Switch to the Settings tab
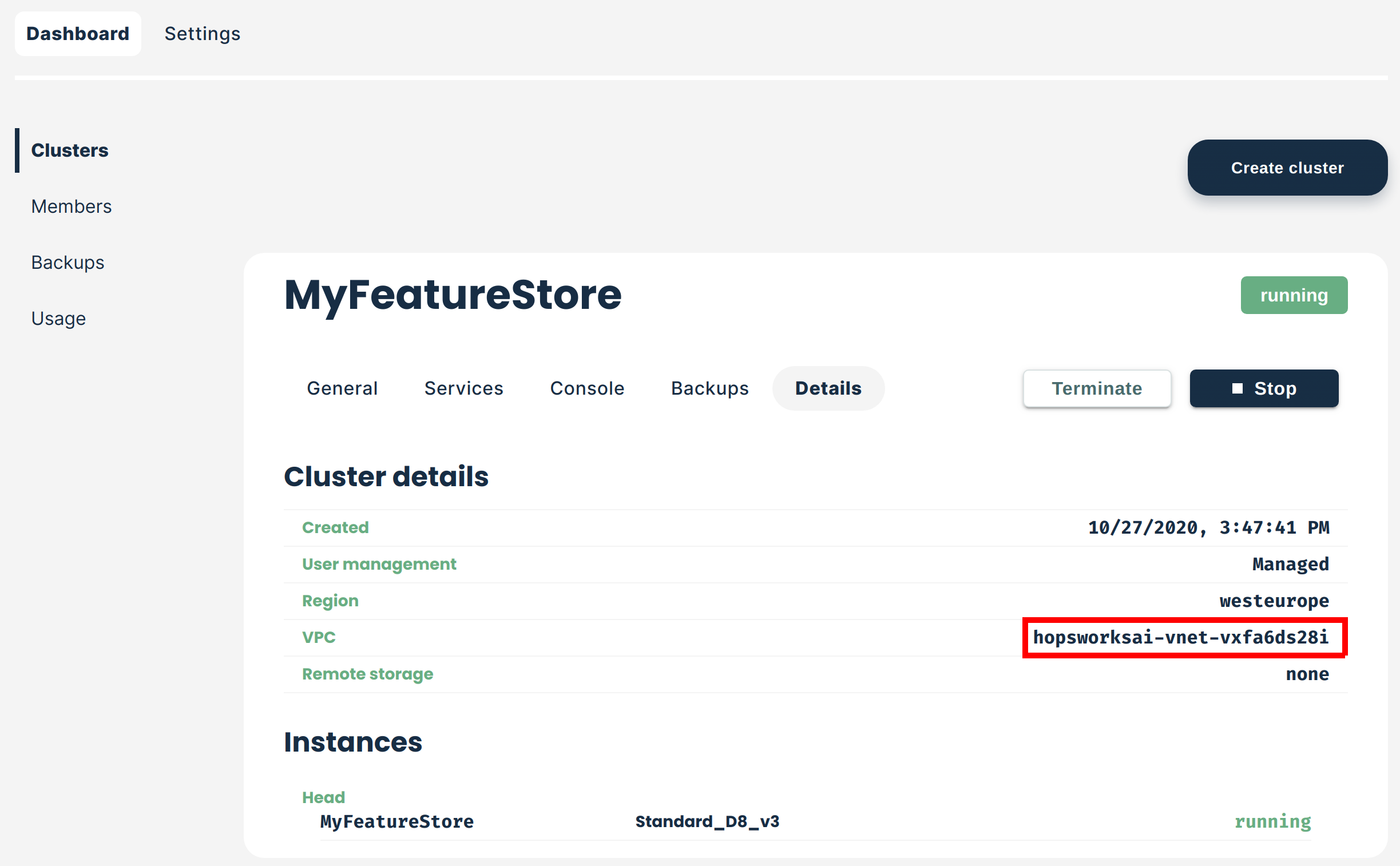The height and width of the screenshot is (866, 1400). pos(202,34)
